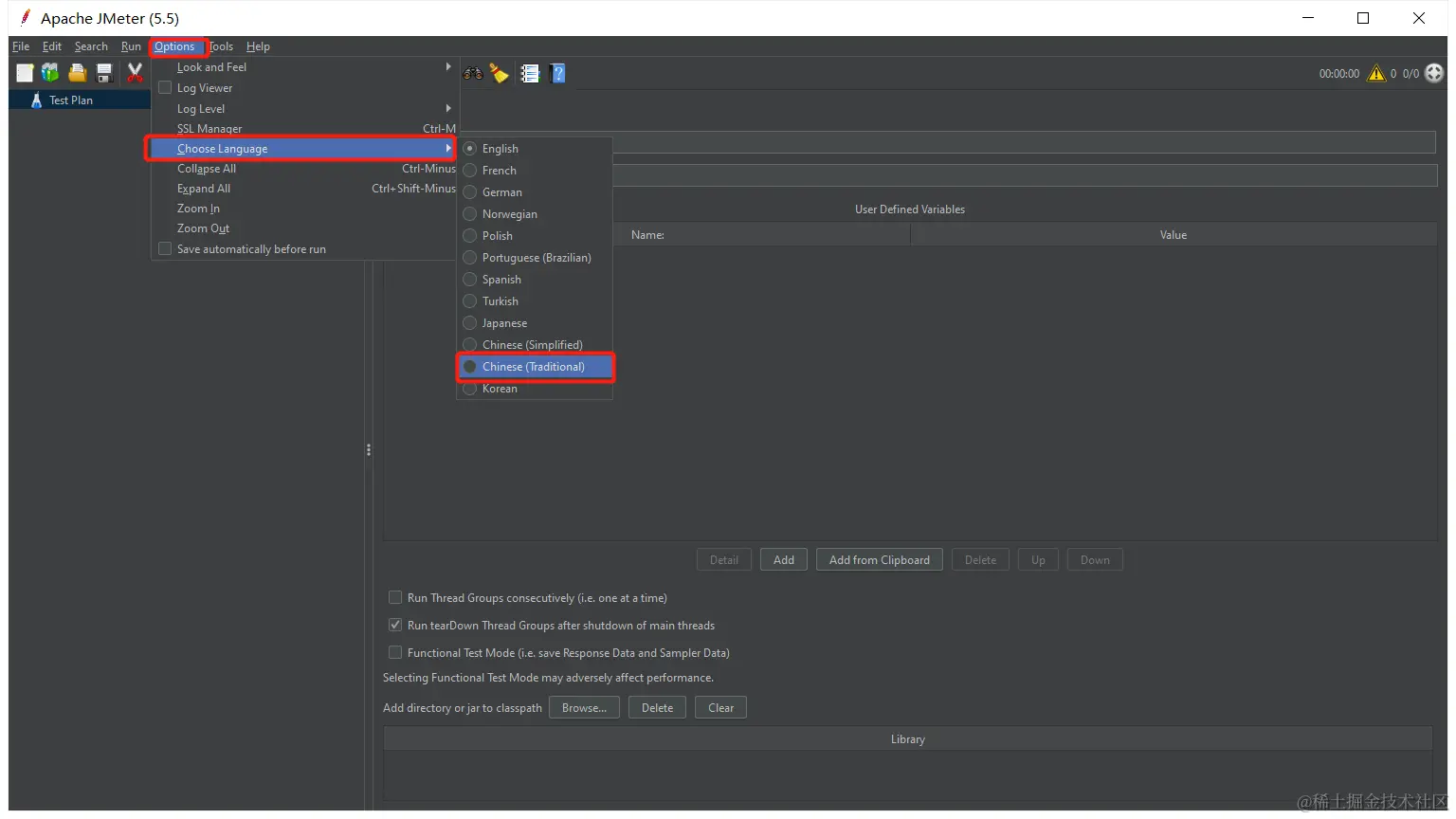Screen dimensions: 1456x819
Task: Click the Name: column header
Action: coord(647,235)
